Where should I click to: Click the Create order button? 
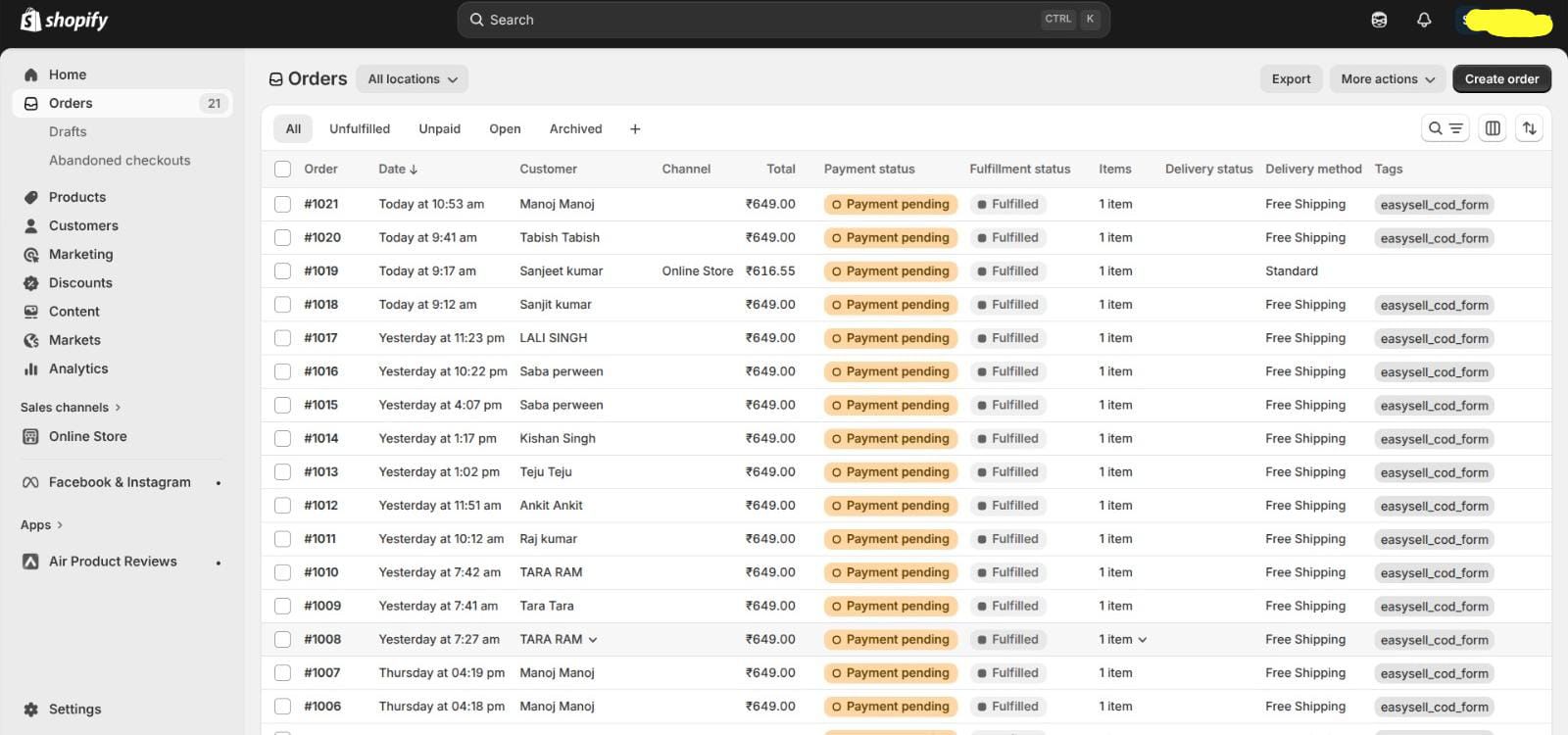point(1501,79)
